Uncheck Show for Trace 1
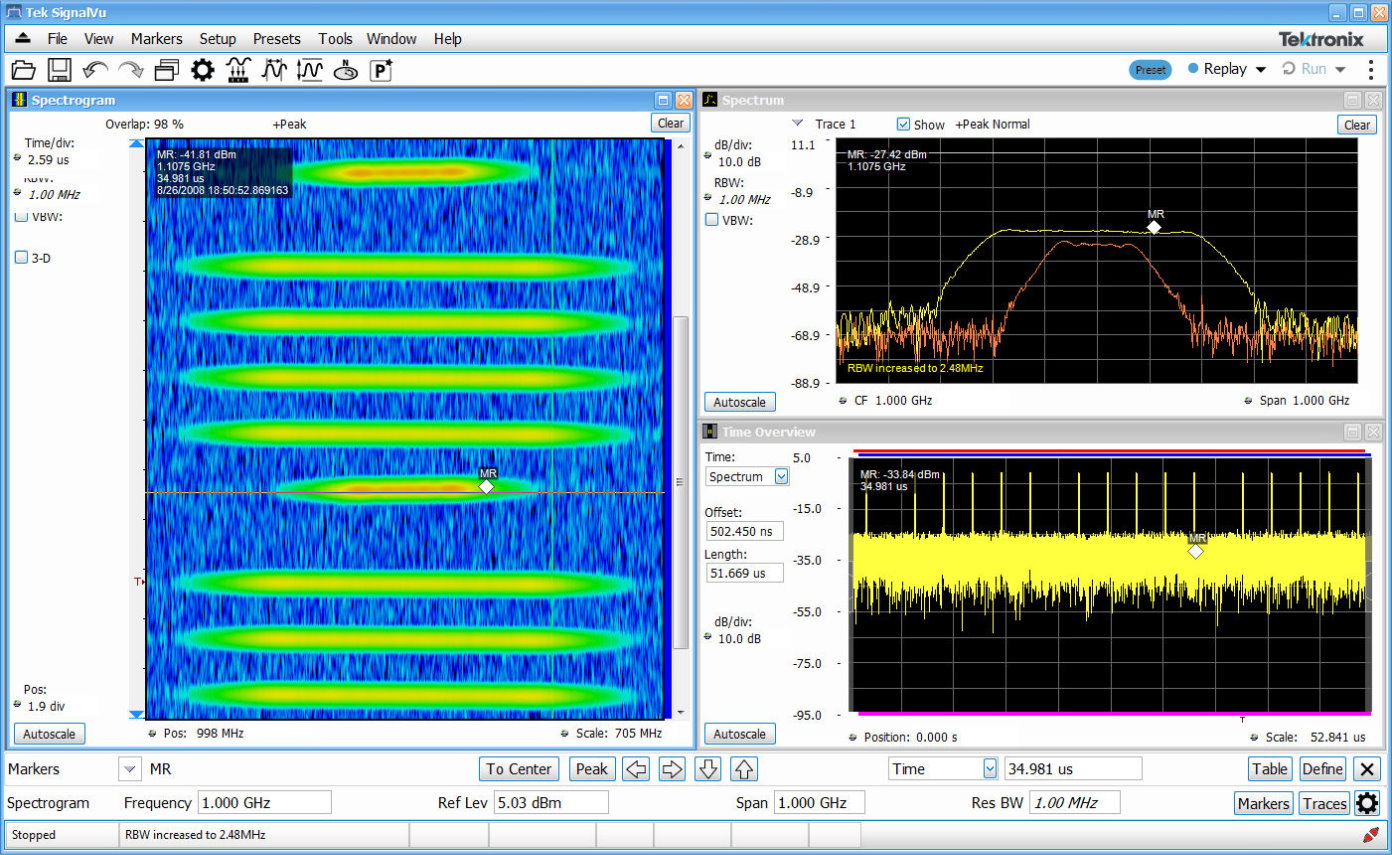1392x855 pixels. 905,124
